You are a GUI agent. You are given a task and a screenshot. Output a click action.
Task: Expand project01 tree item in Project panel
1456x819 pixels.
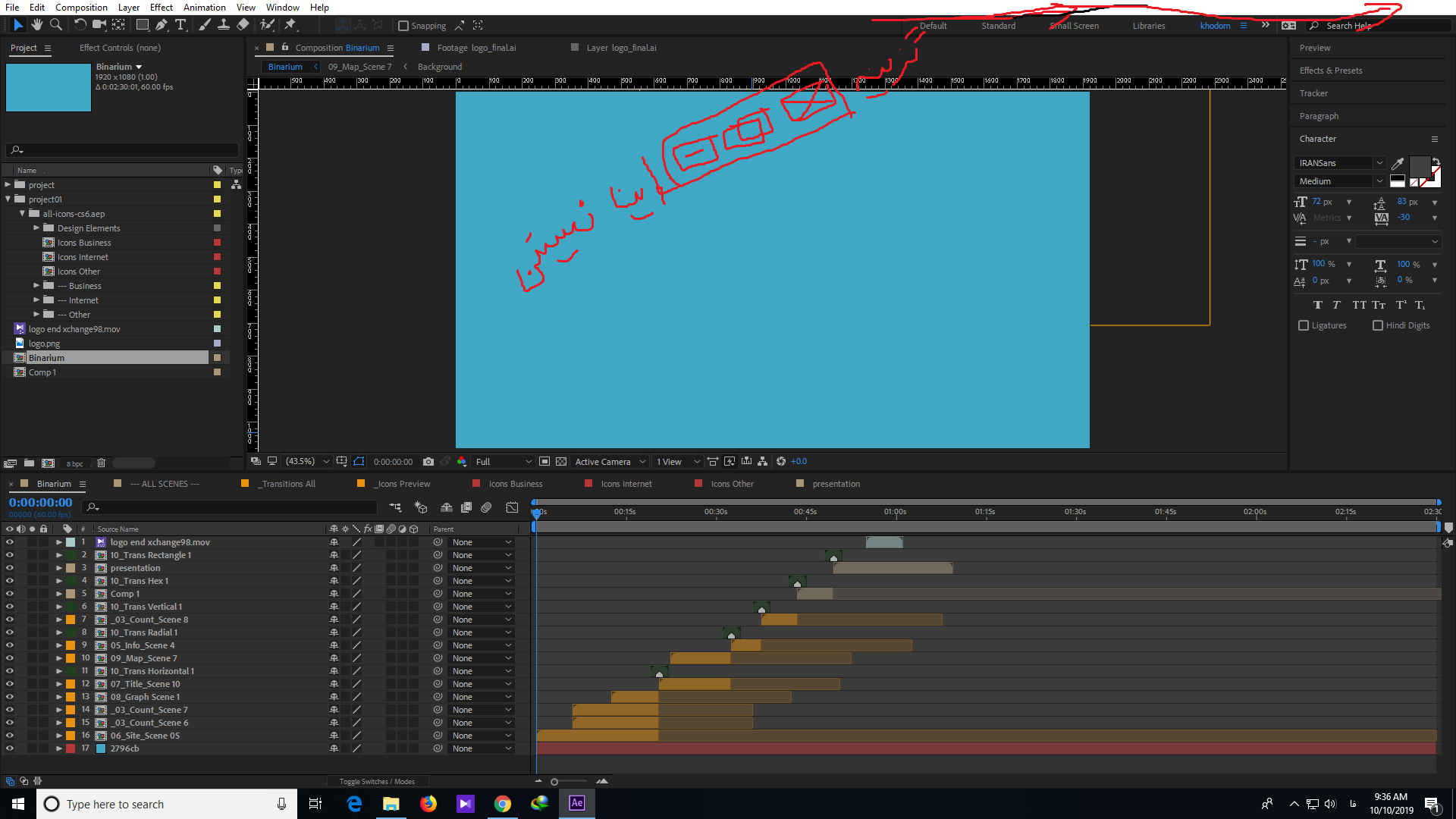[x=8, y=199]
